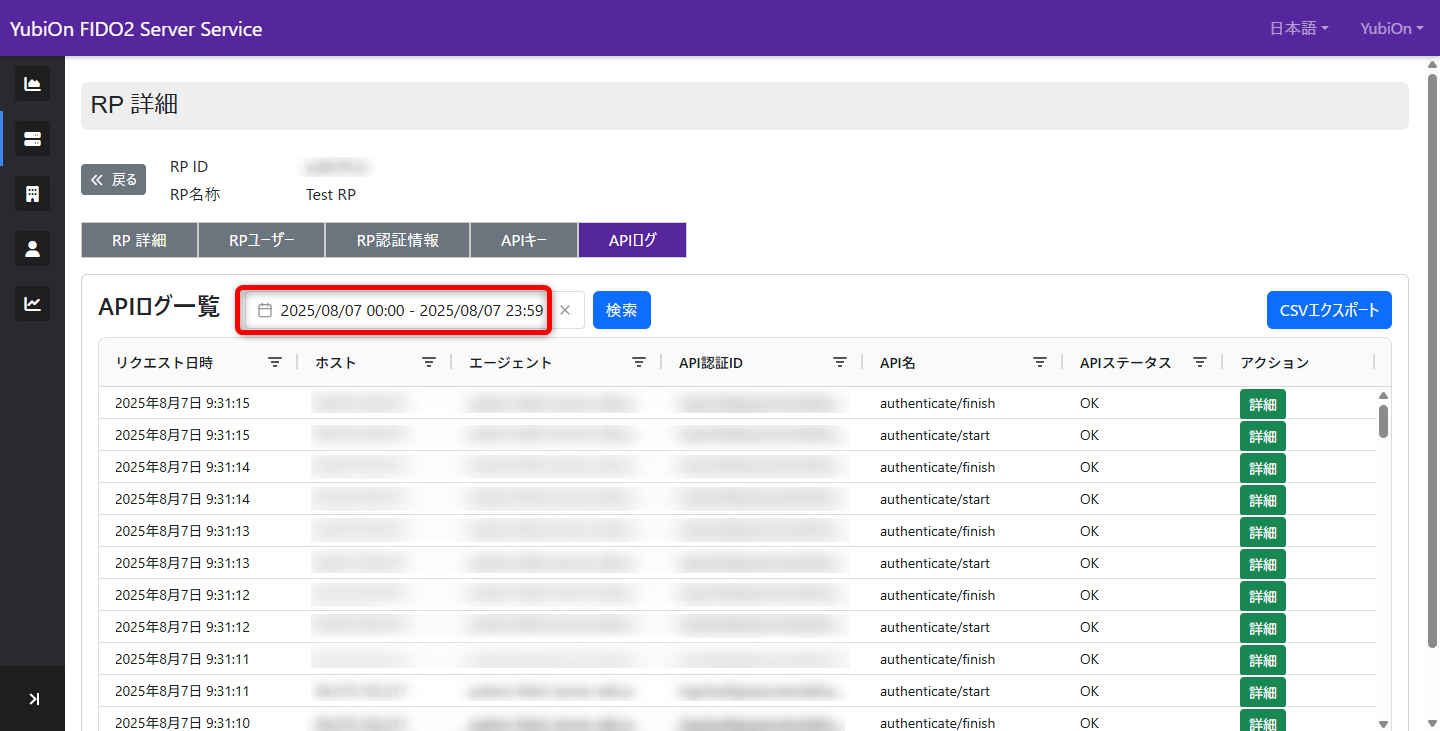1440x731 pixels.
Task: Open 詳細 for 9:31:11 authenticate/finish row
Action: [x=1263, y=660]
